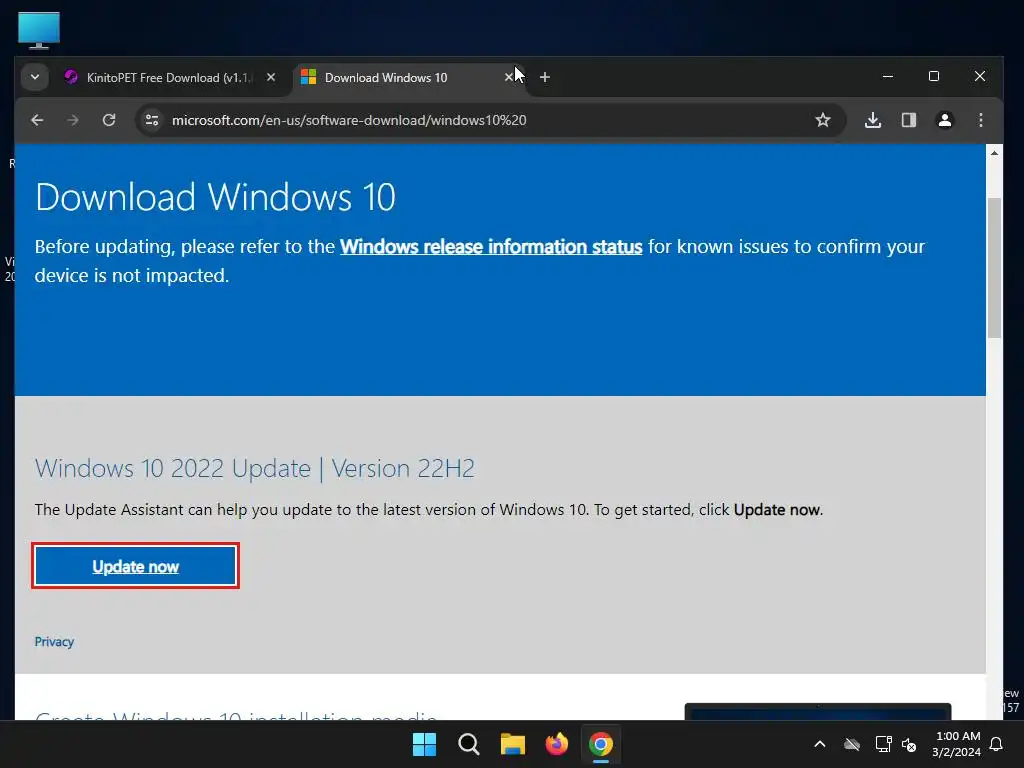
Task: Show hidden system tray icons
Action: point(820,744)
